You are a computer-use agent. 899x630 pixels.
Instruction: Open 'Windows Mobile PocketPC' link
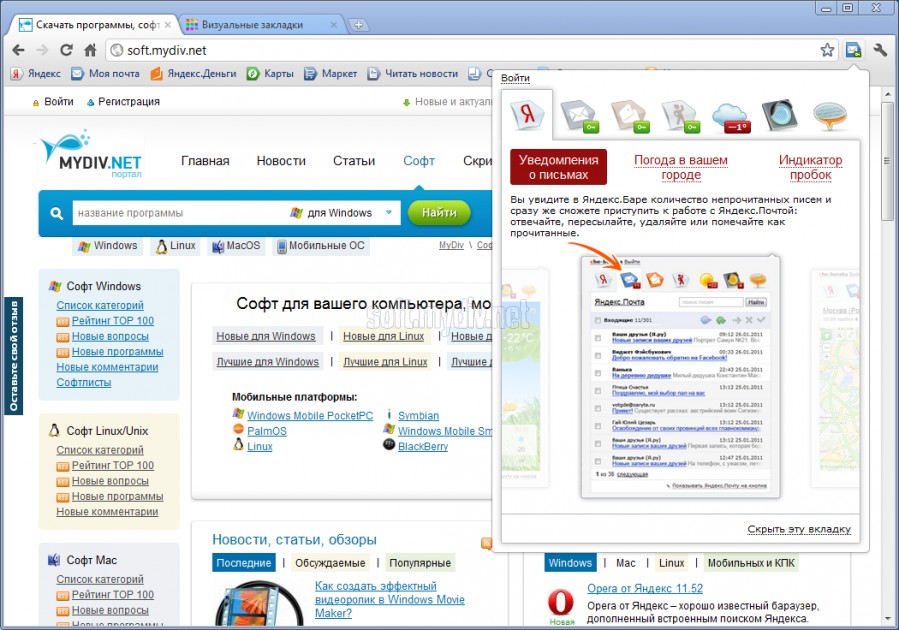[x=310, y=416]
